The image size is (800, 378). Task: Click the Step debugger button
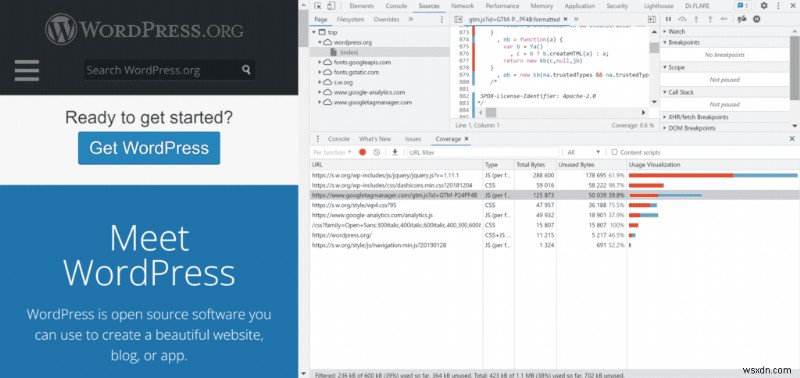(x=723, y=19)
